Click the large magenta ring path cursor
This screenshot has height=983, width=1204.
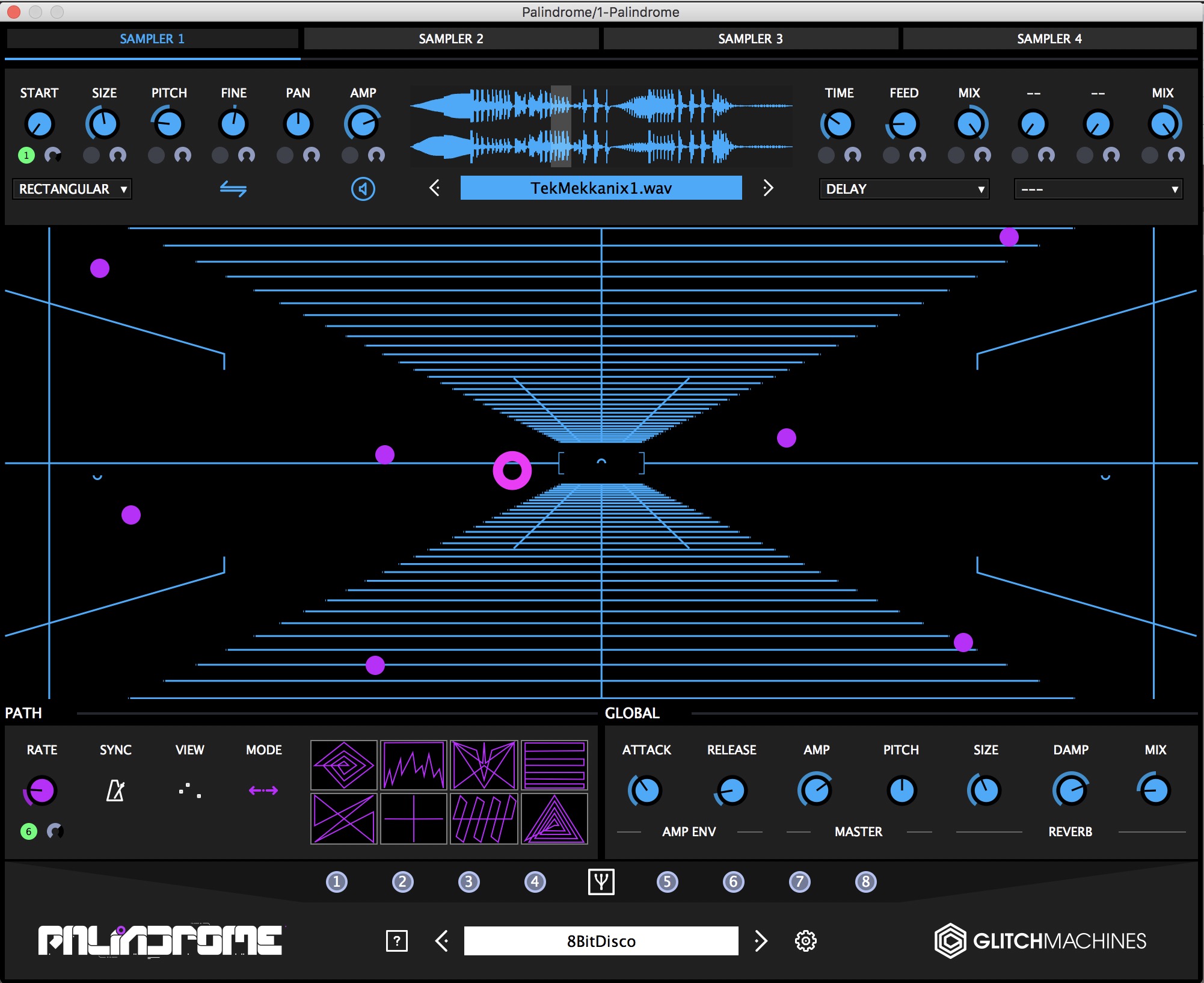click(x=512, y=470)
